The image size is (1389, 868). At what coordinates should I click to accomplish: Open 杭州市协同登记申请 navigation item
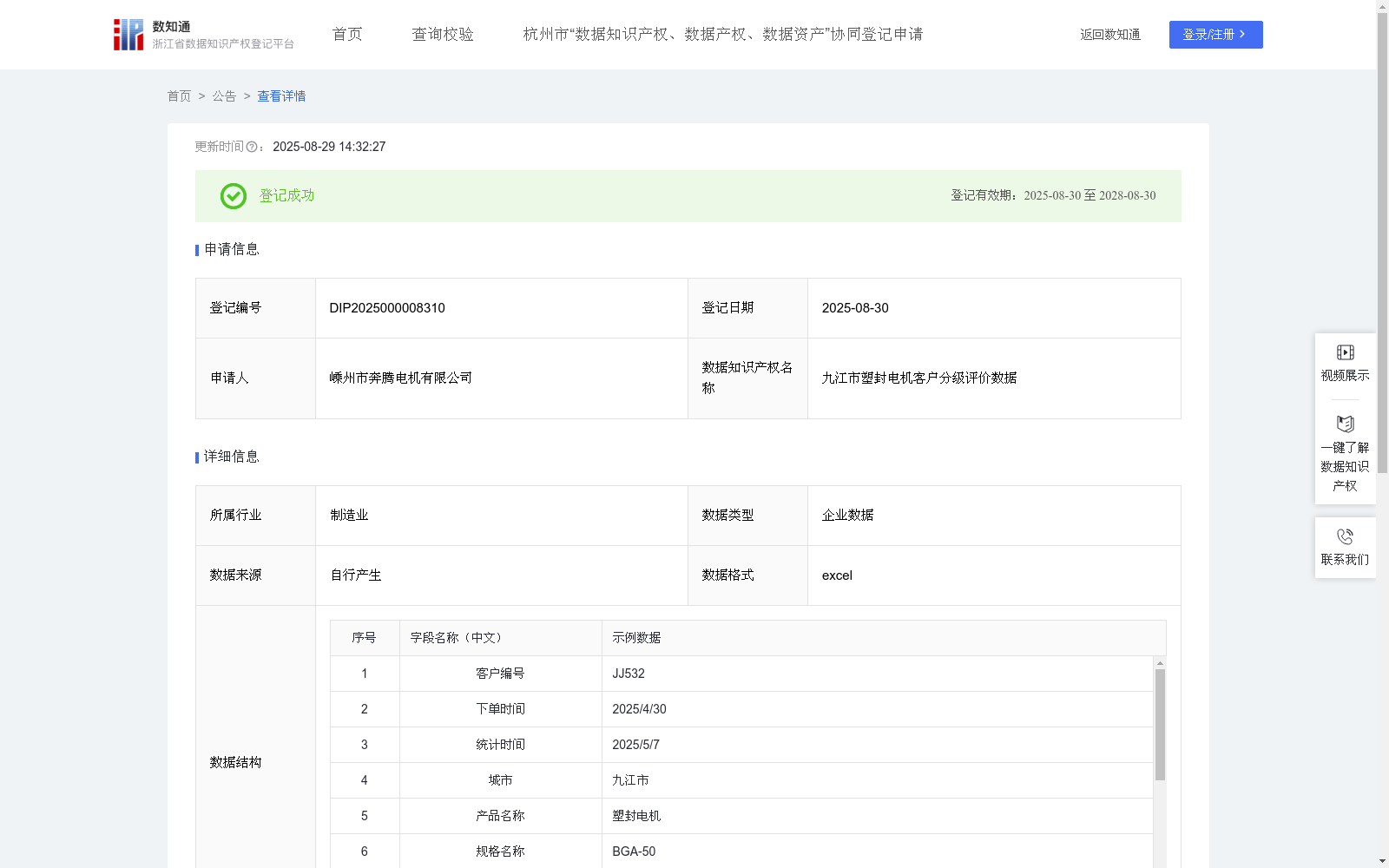point(723,35)
